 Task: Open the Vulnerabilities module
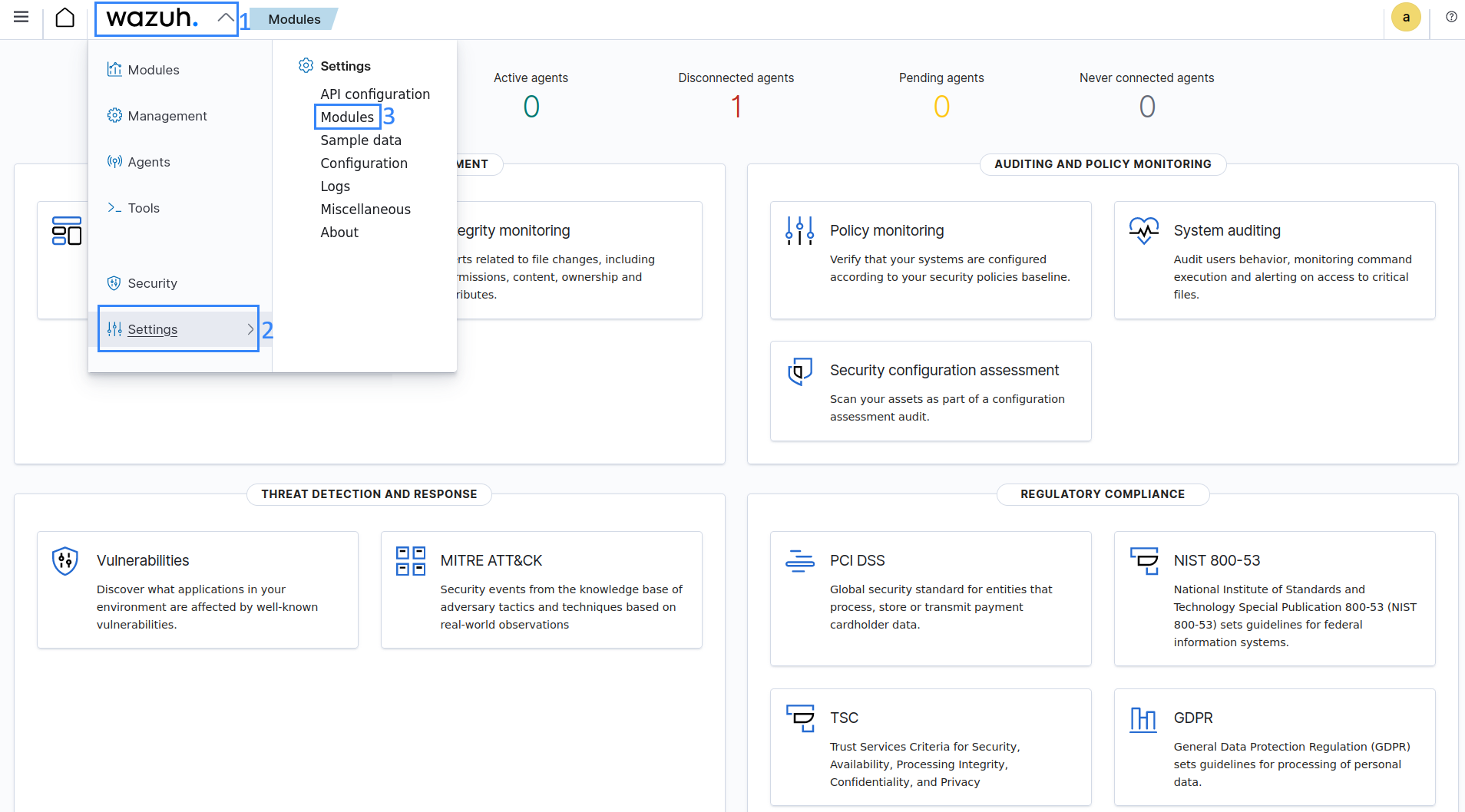point(197,590)
